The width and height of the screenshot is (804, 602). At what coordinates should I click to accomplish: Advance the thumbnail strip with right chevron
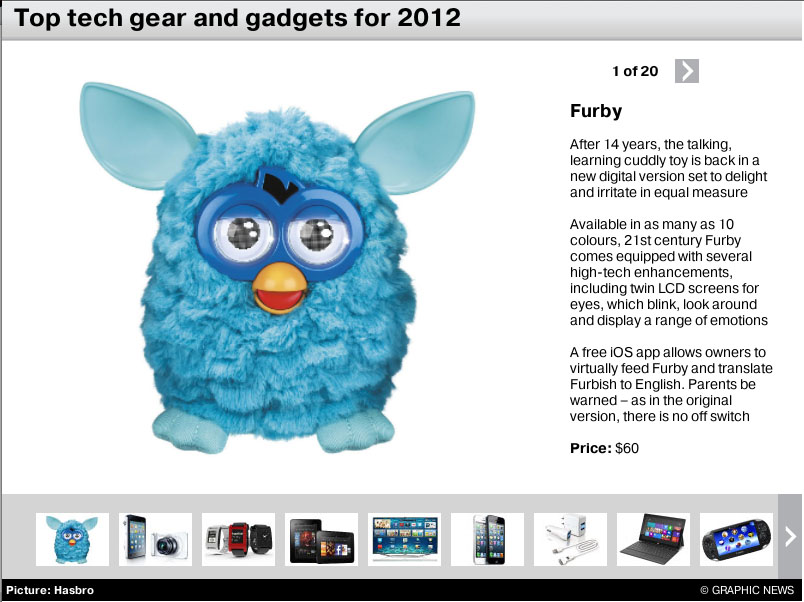(x=790, y=536)
